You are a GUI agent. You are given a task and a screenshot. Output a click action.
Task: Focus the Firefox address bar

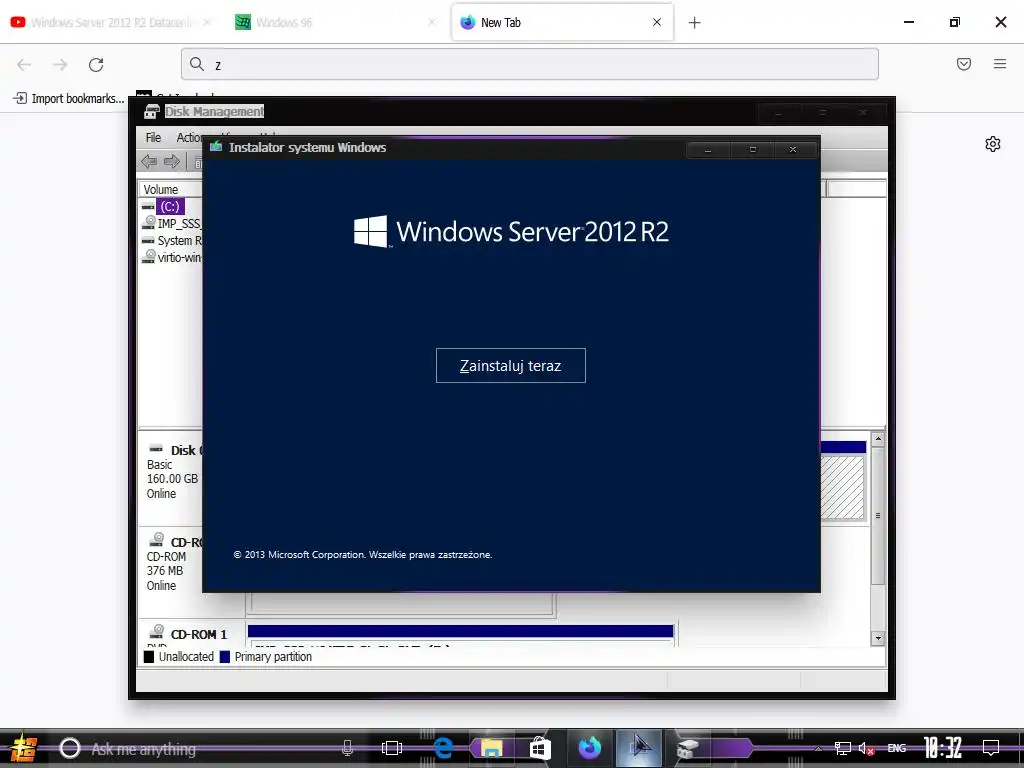(x=530, y=64)
